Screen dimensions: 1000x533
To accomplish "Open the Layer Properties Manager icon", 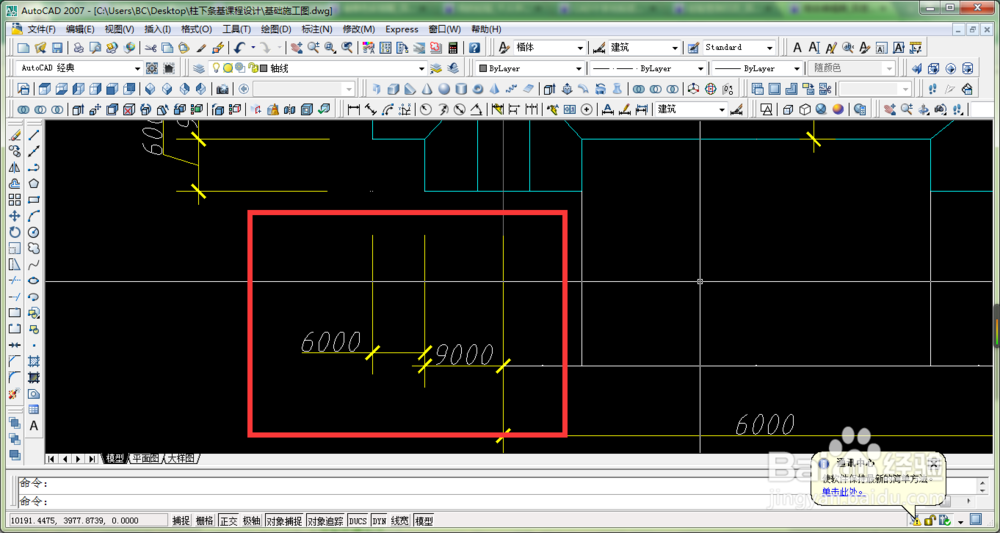I will tap(198, 68).
